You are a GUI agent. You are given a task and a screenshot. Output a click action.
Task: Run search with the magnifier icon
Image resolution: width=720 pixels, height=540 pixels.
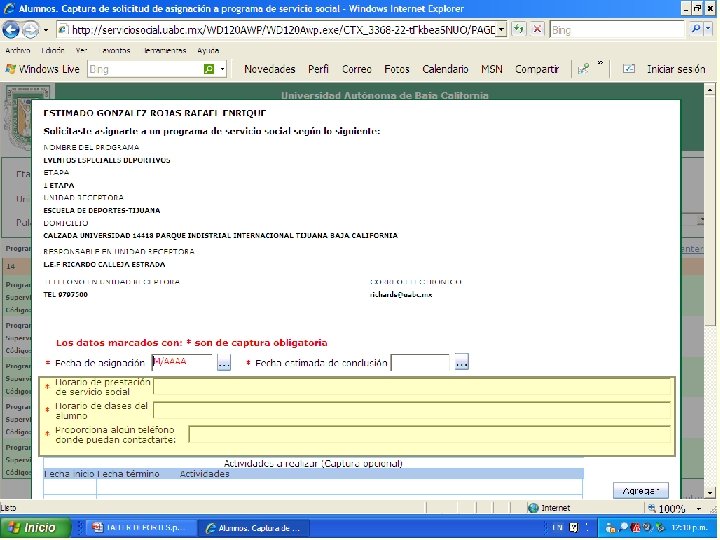[696, 29]
